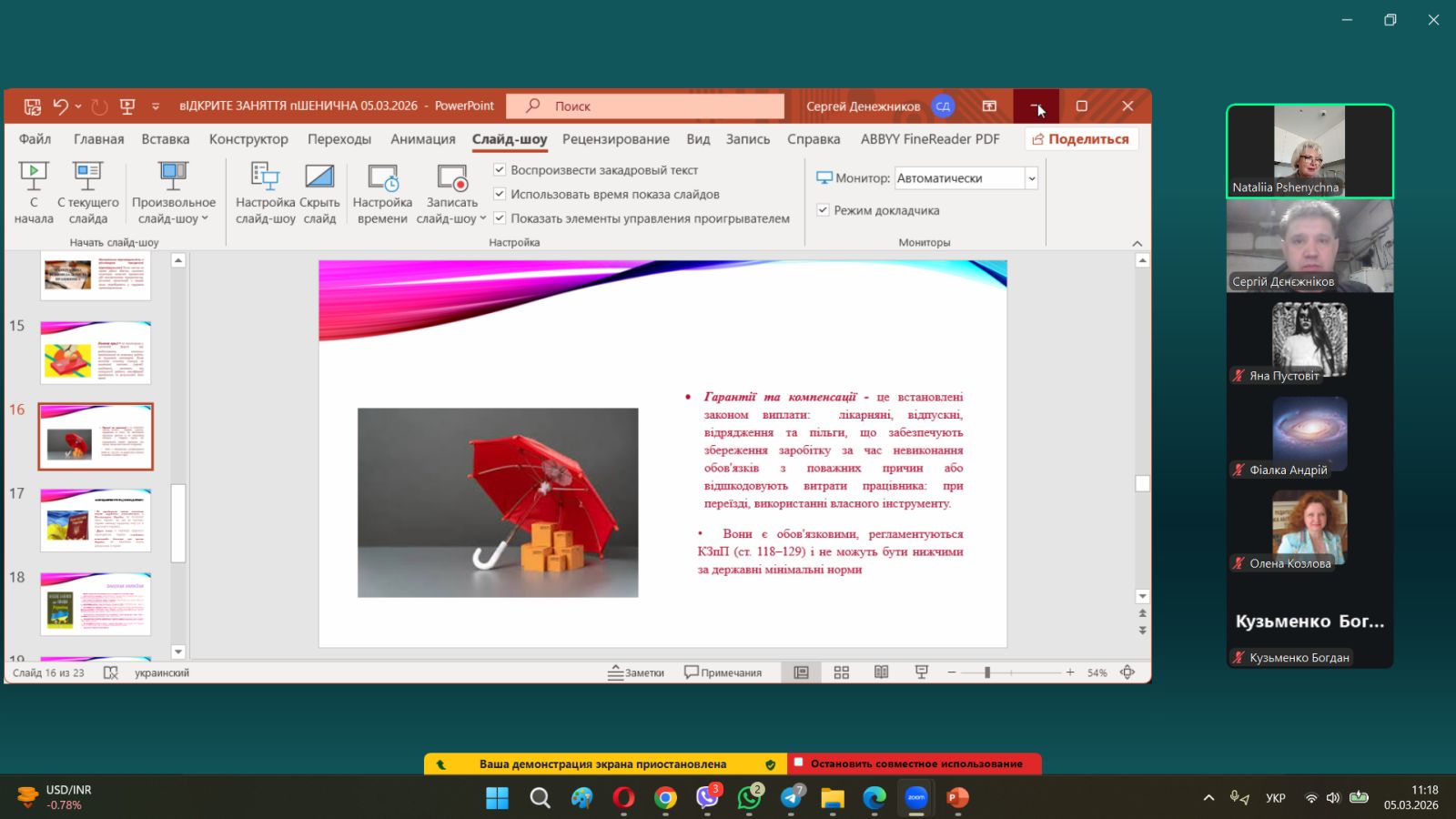Open the Monitor selection dropdown

point(1032,178)
